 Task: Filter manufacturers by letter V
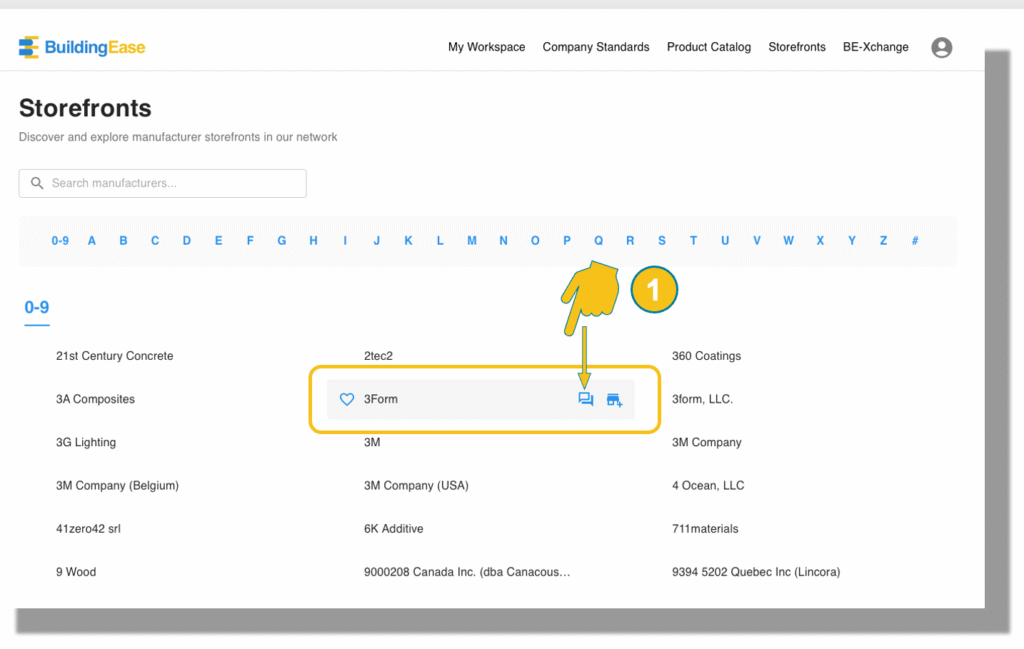757,241
